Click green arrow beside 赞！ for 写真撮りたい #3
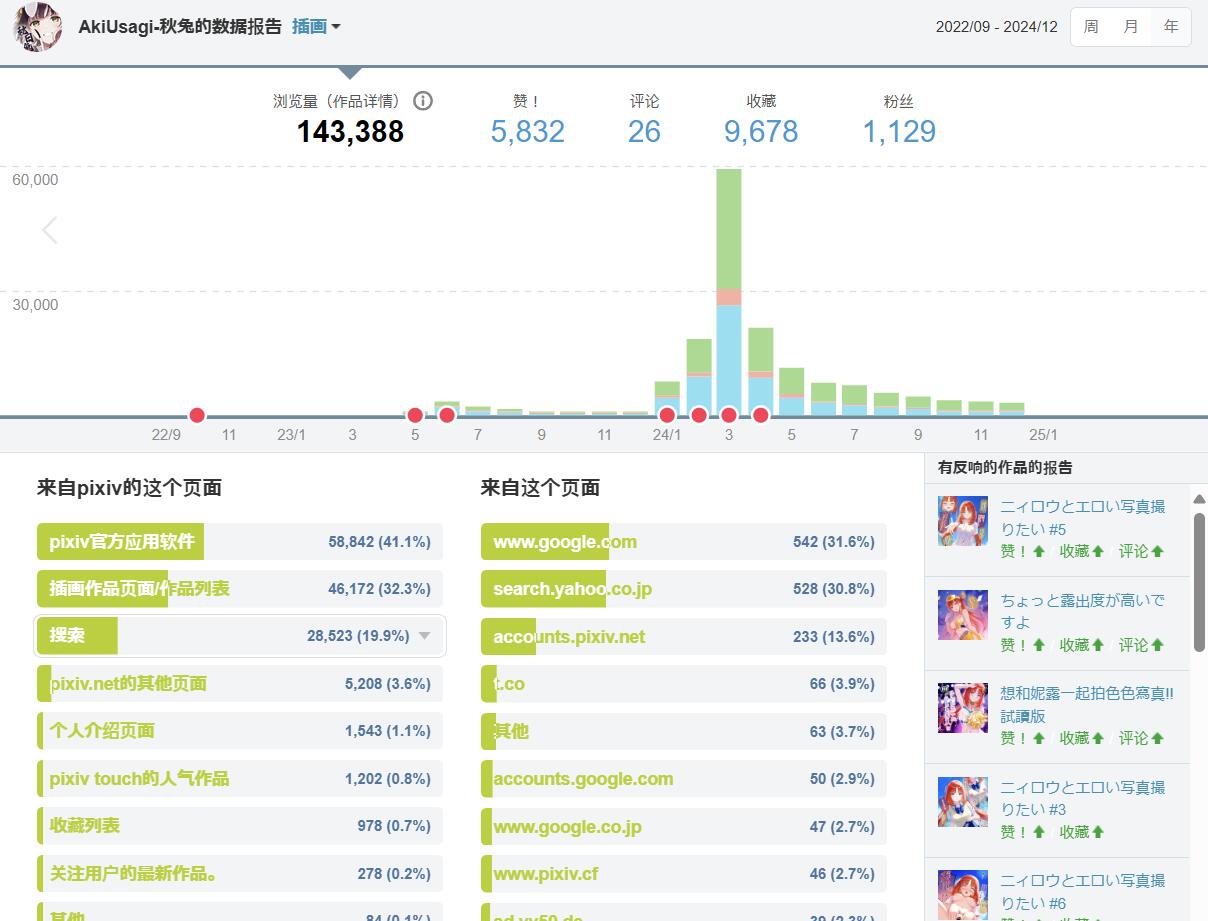1208x921 pixels. tap(1039, 832)
